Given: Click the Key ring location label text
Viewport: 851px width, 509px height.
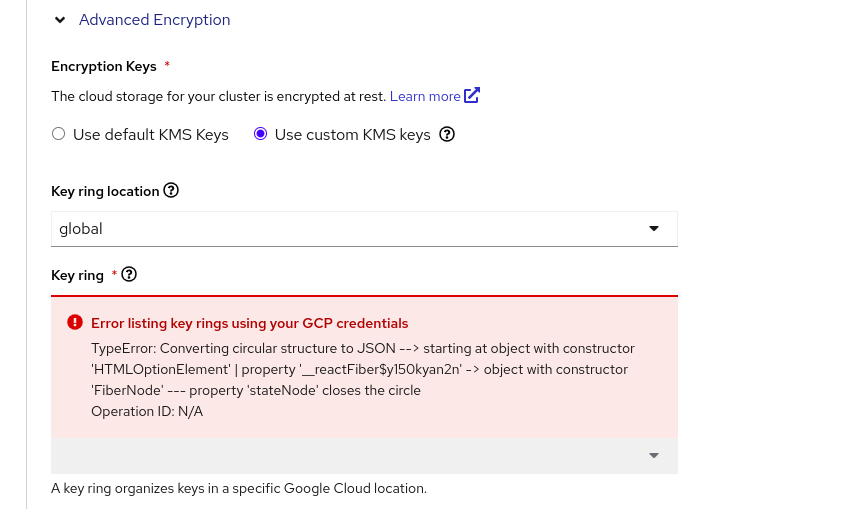Looking at the screenshot, I should [105, 191].
